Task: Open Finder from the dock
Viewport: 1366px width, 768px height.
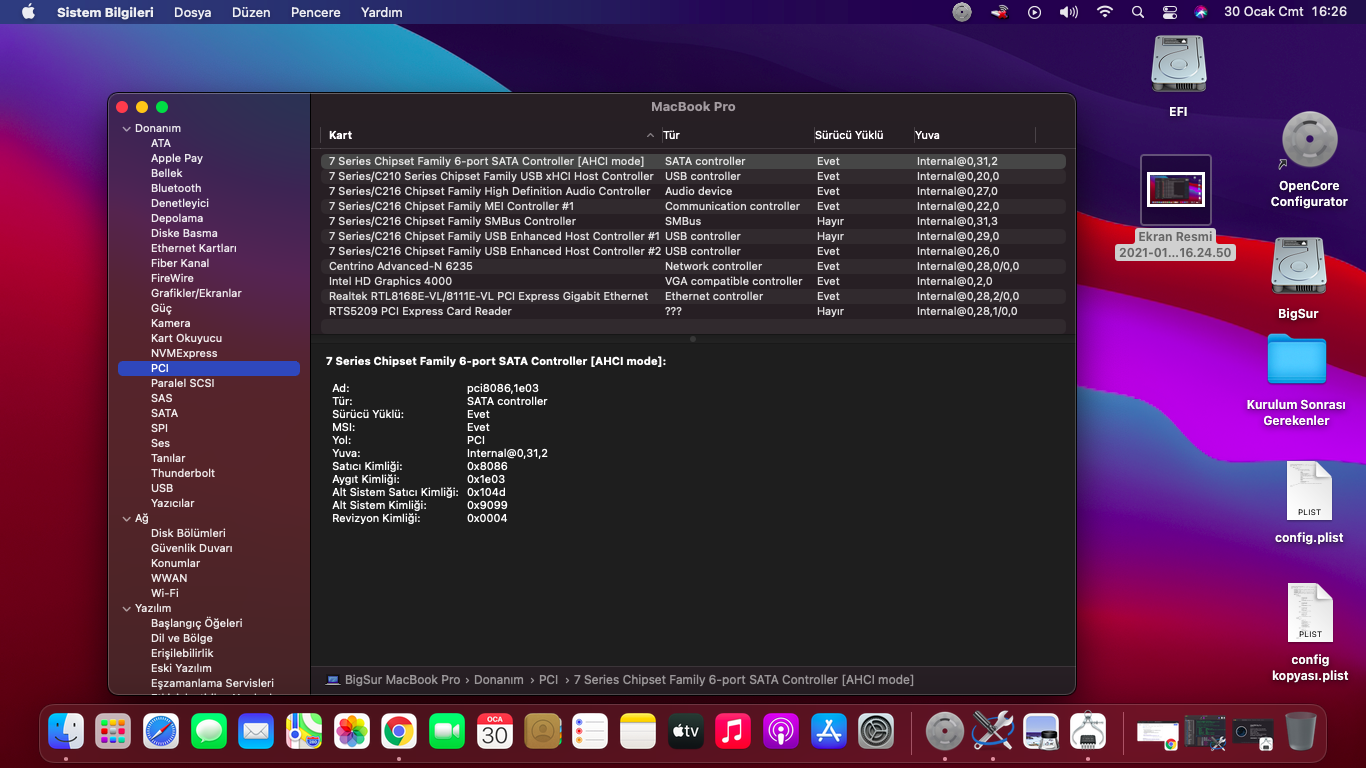Action: pyautogui.click(x=66, y=732)
